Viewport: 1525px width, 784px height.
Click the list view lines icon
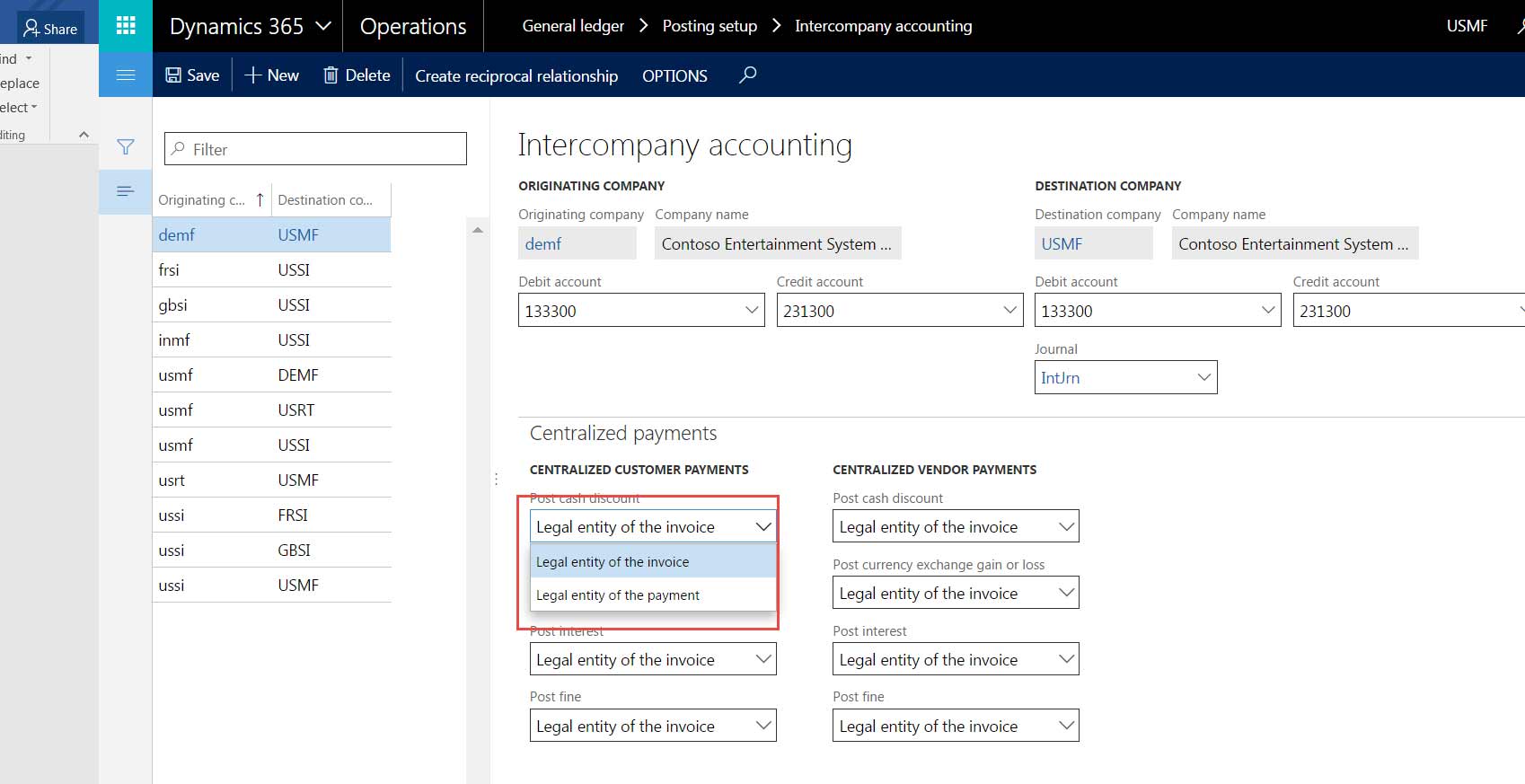click(x=126, y=191)
